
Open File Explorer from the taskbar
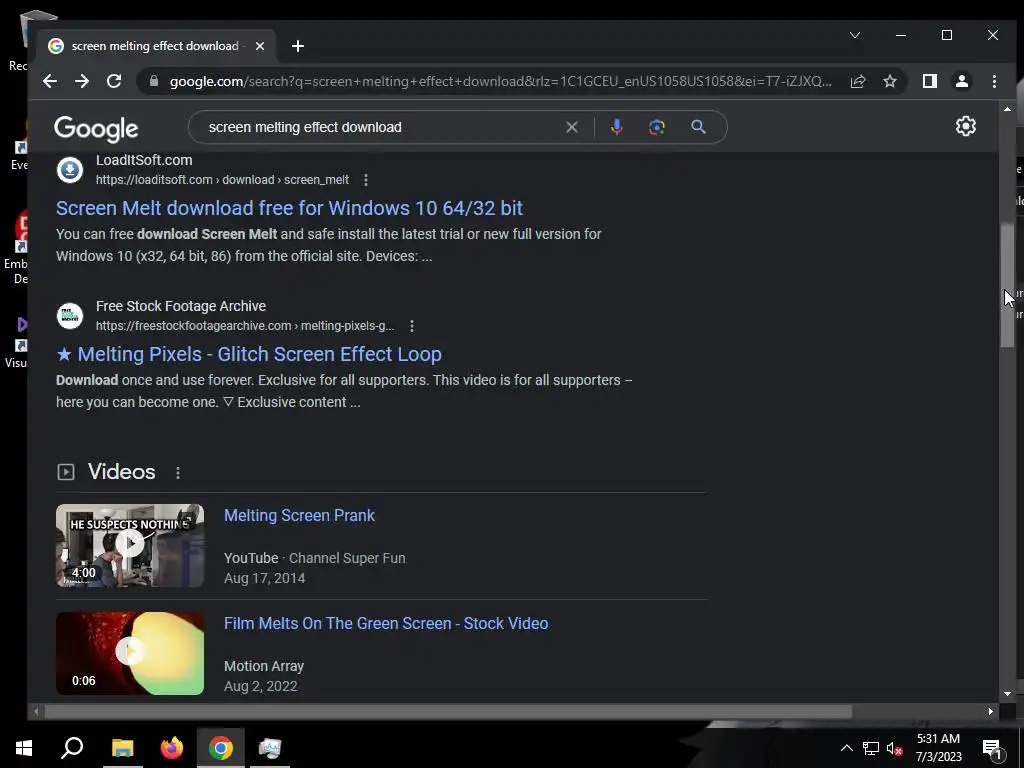tap(122, 748)
